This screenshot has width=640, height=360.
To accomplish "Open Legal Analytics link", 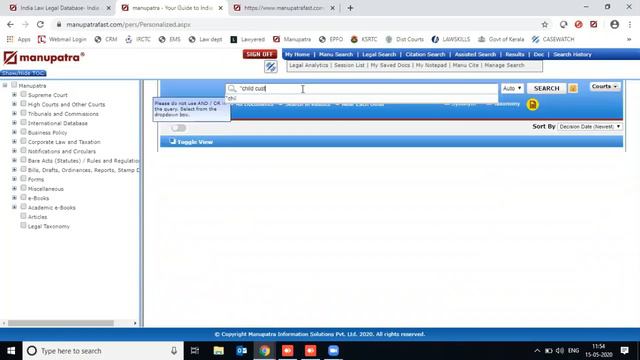I will coord(309,65).
